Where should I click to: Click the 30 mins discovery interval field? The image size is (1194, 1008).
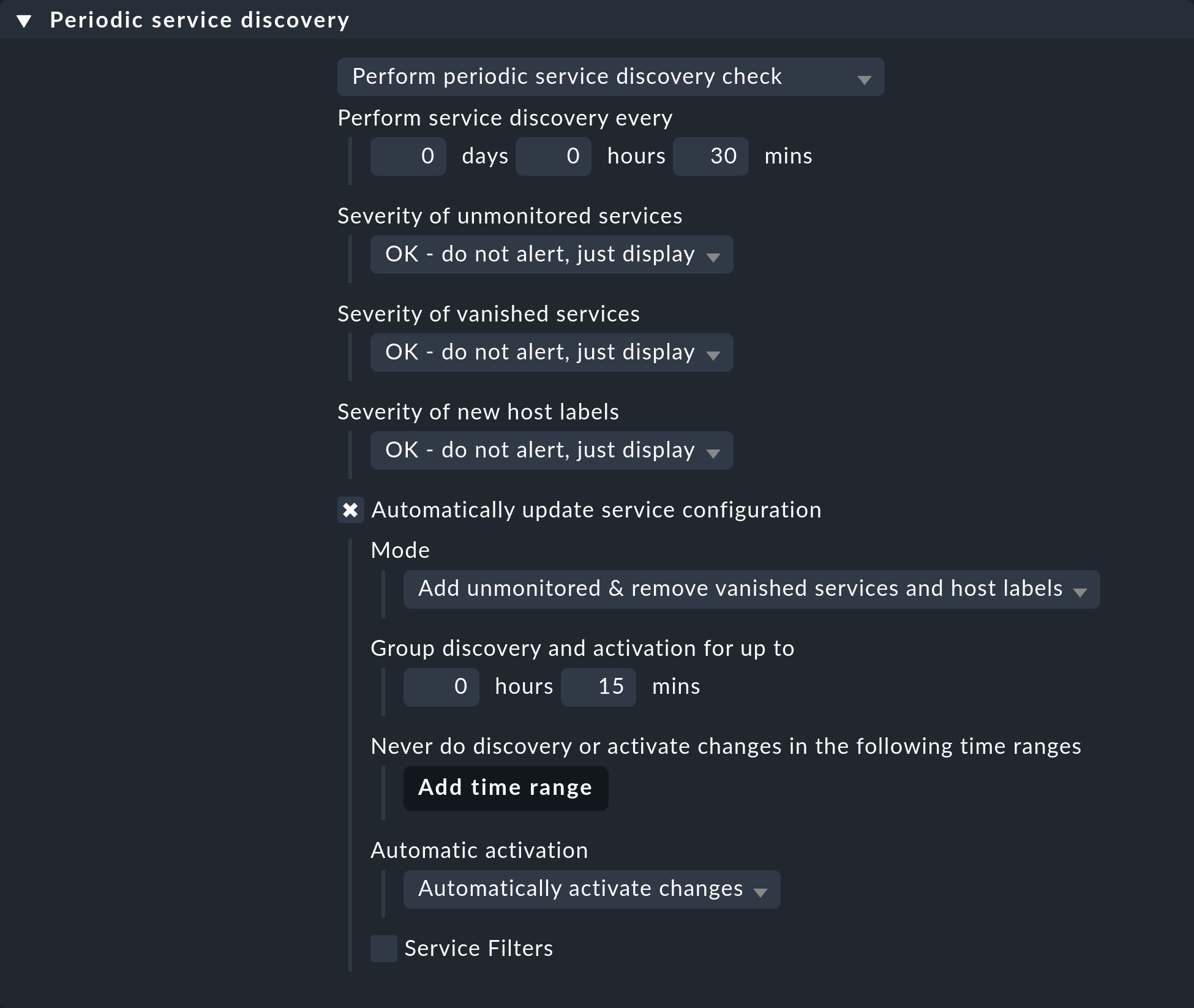pyautogui.click(x=710, y=157)
